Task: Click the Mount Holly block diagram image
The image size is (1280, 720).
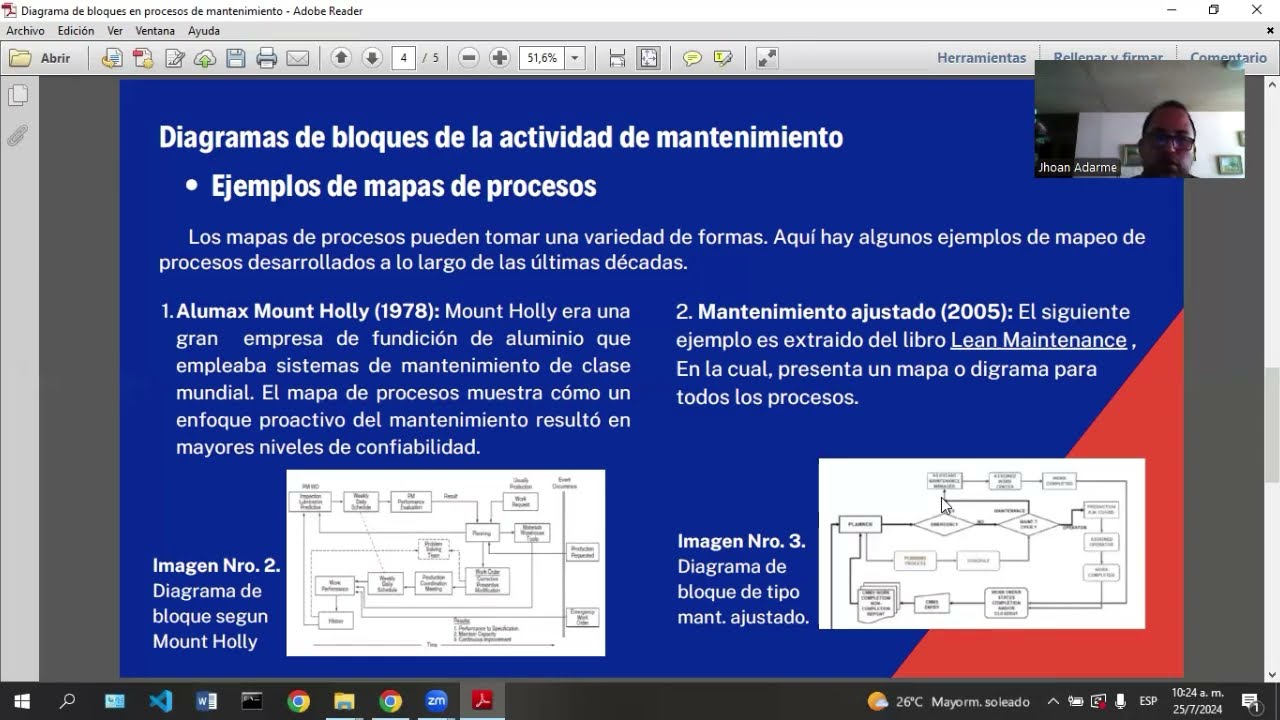Action: 446,563
